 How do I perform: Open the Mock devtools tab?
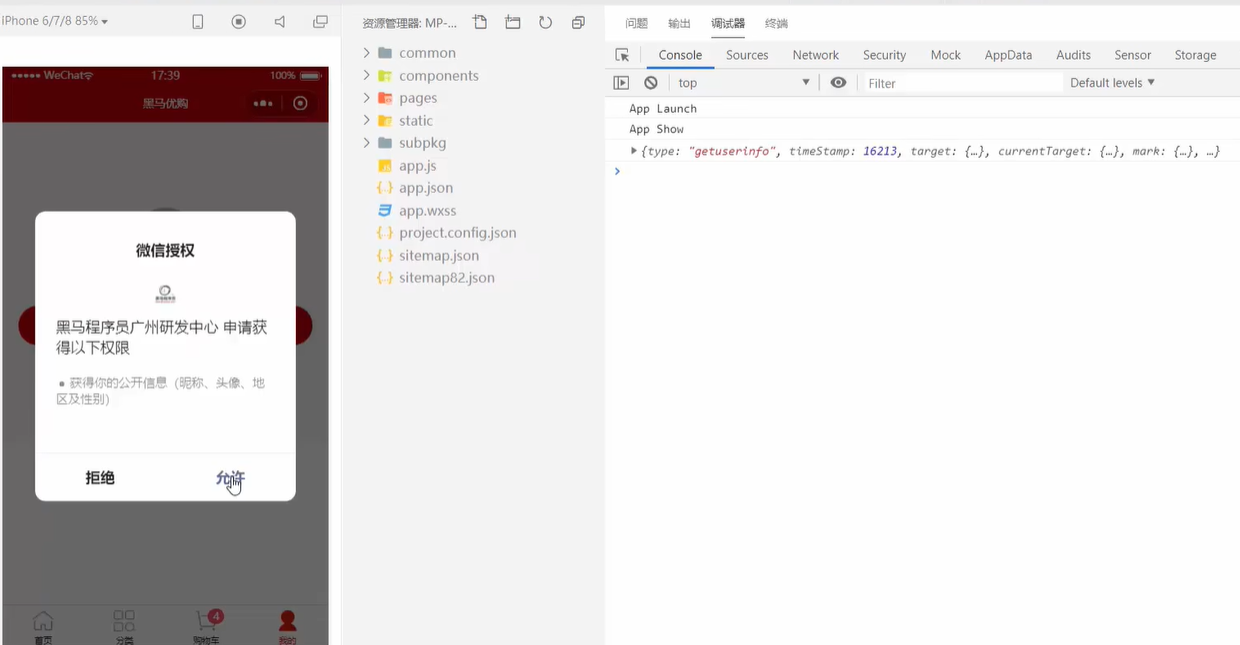945,55
